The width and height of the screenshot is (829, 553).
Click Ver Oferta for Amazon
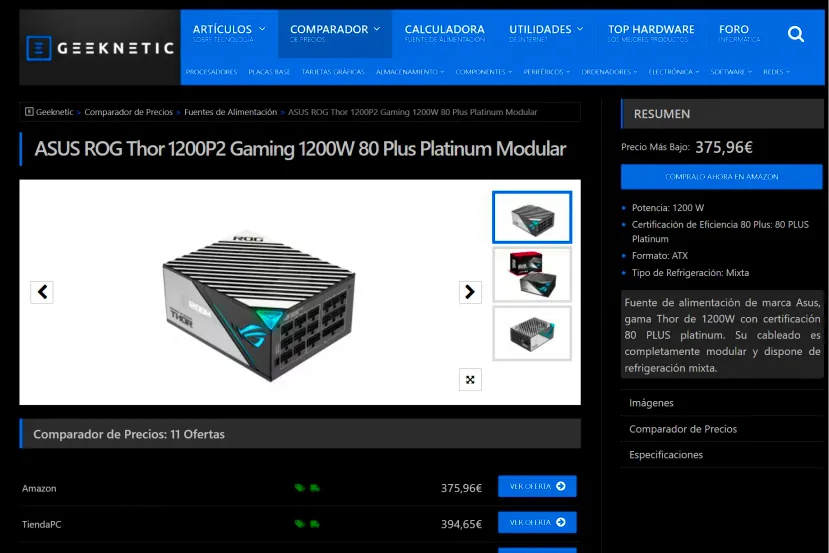pyautogui.click(x=537, y=486)
